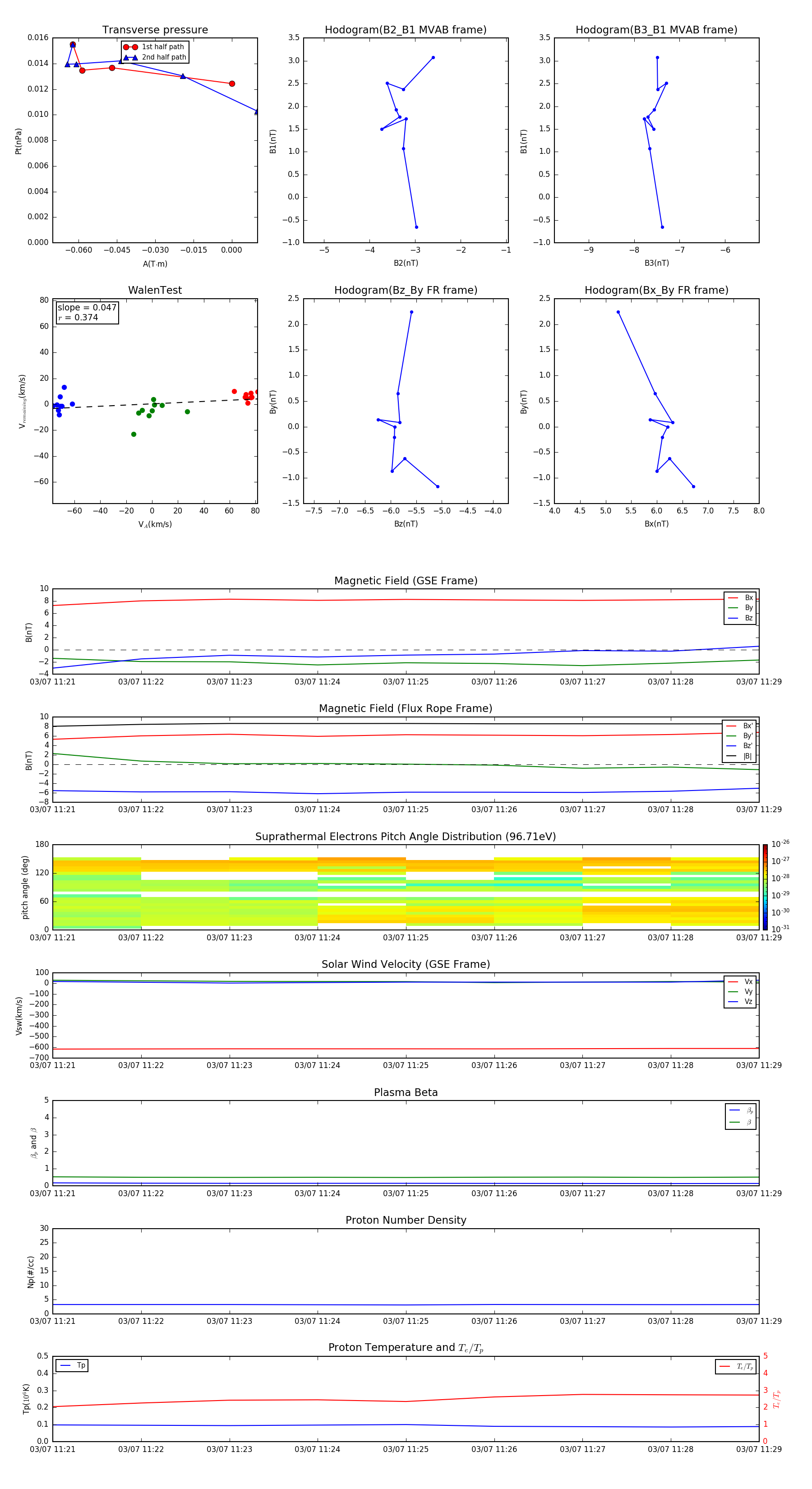Image resolution: width=812 pixels, height=1489 pixels.
Task: Click the peak red marker in Transverse pressure
Action: coord(73,45)
